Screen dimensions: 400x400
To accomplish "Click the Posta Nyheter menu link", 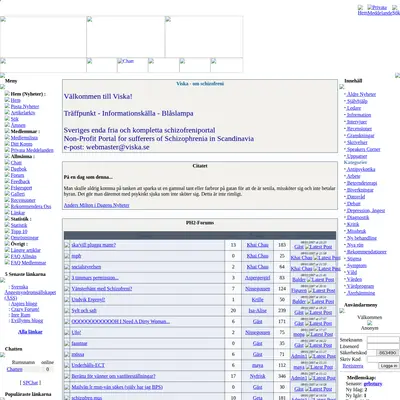I will 25,106.
